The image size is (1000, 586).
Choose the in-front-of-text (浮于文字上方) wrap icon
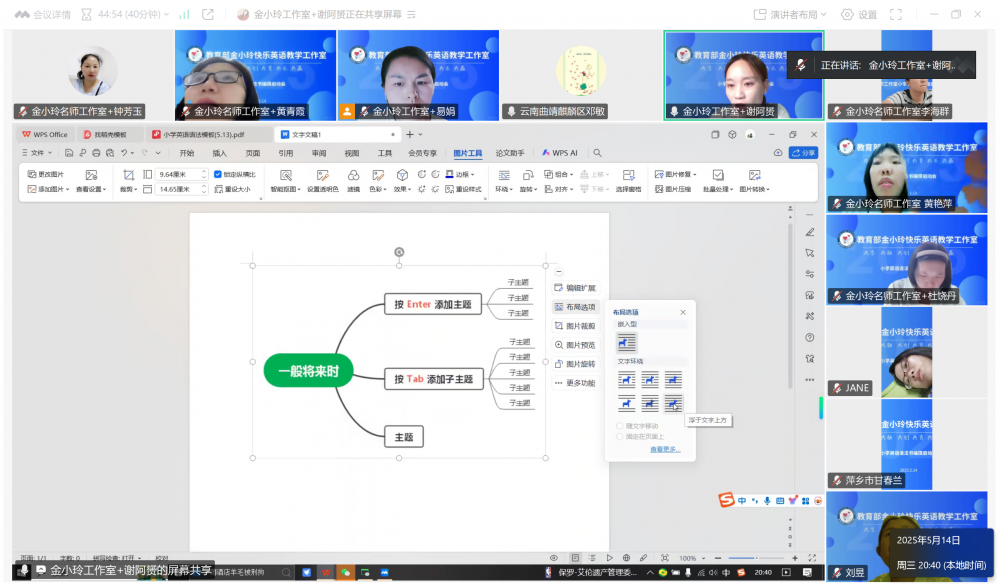[674, 403]
